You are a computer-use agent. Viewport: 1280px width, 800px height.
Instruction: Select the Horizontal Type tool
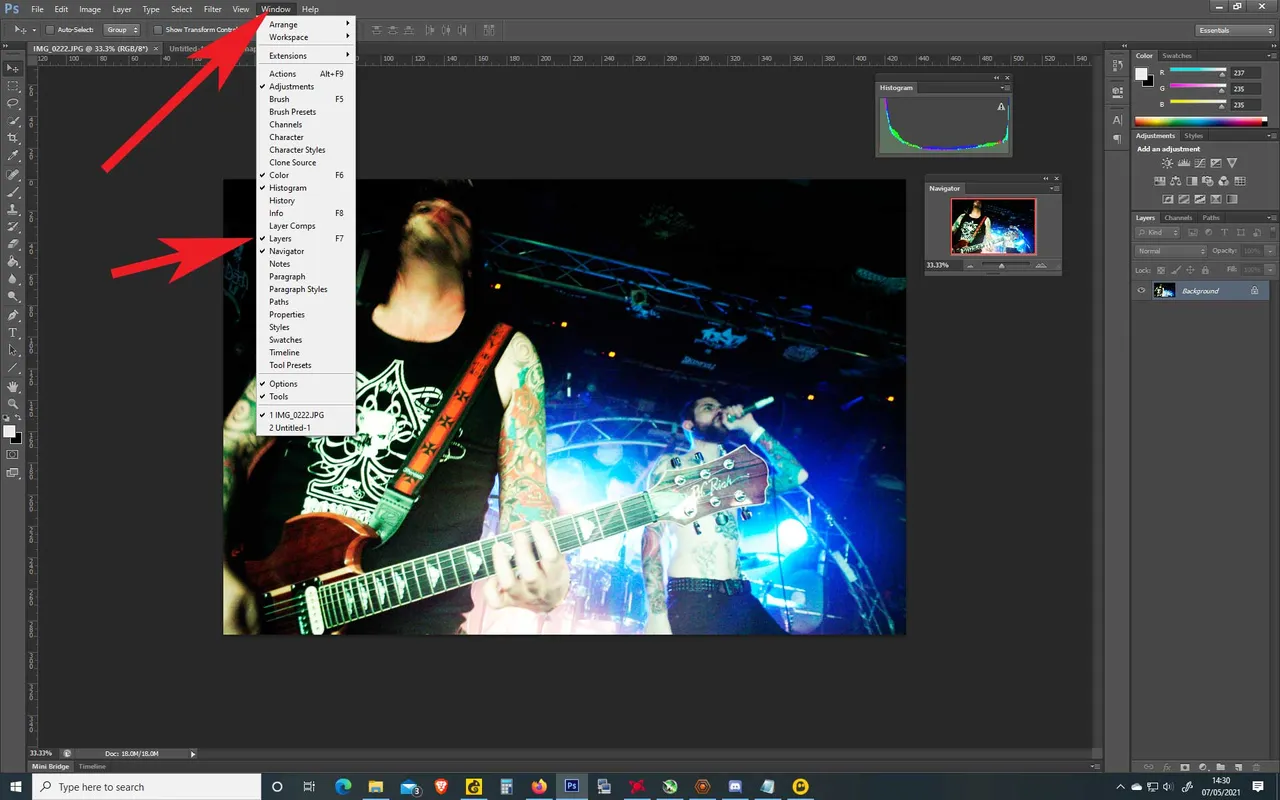click(x=13, y=332)
